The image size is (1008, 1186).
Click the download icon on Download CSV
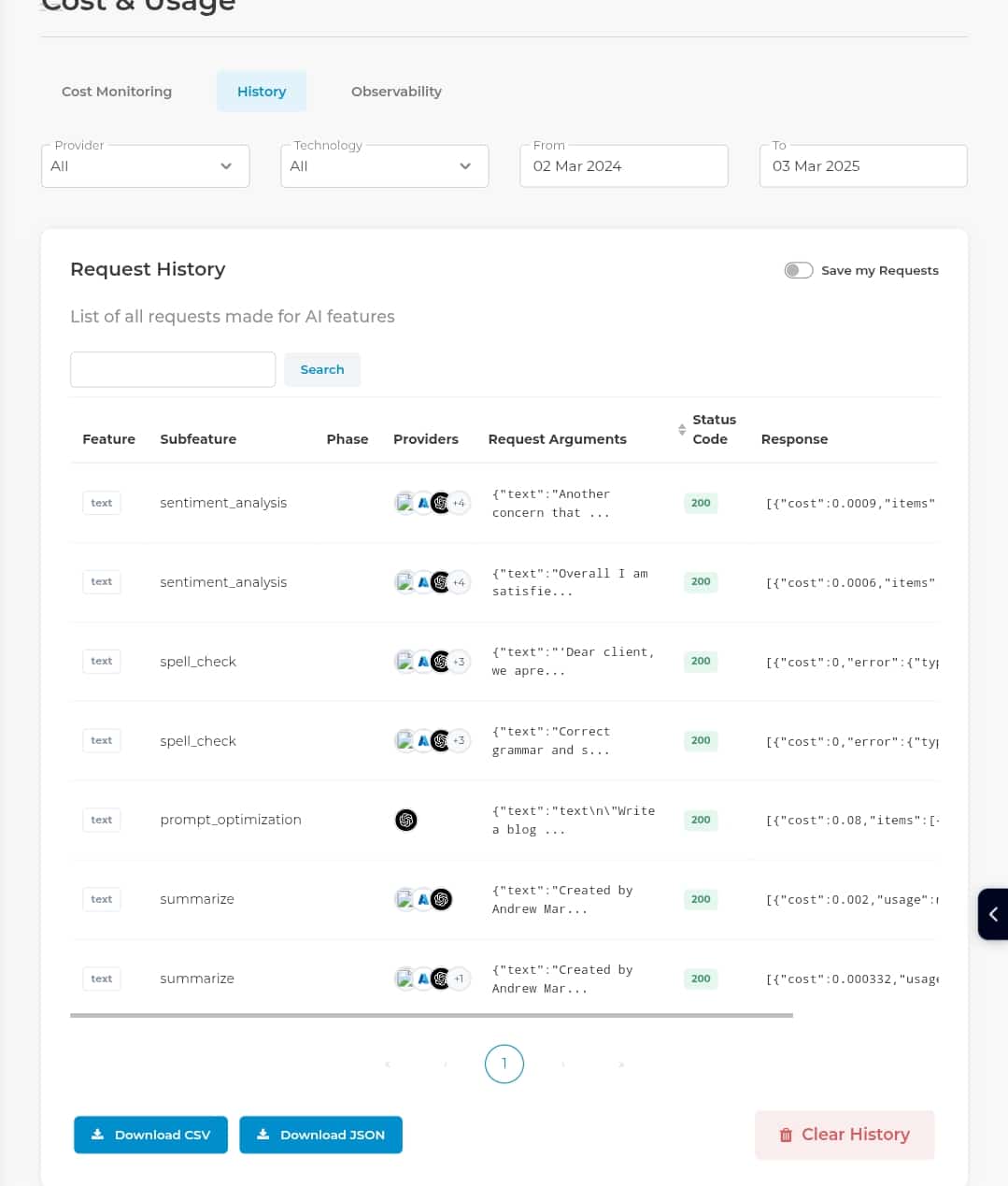tap(97, 1135)
